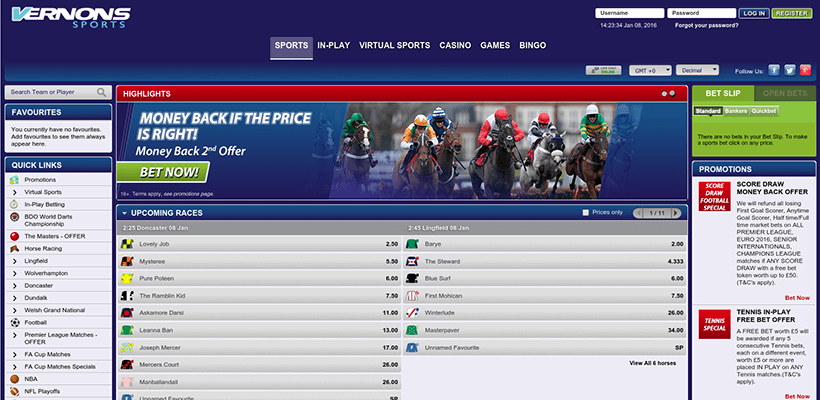Open the live chat online icon
This screenshot has width=820, height=400.
click(603, 70)
